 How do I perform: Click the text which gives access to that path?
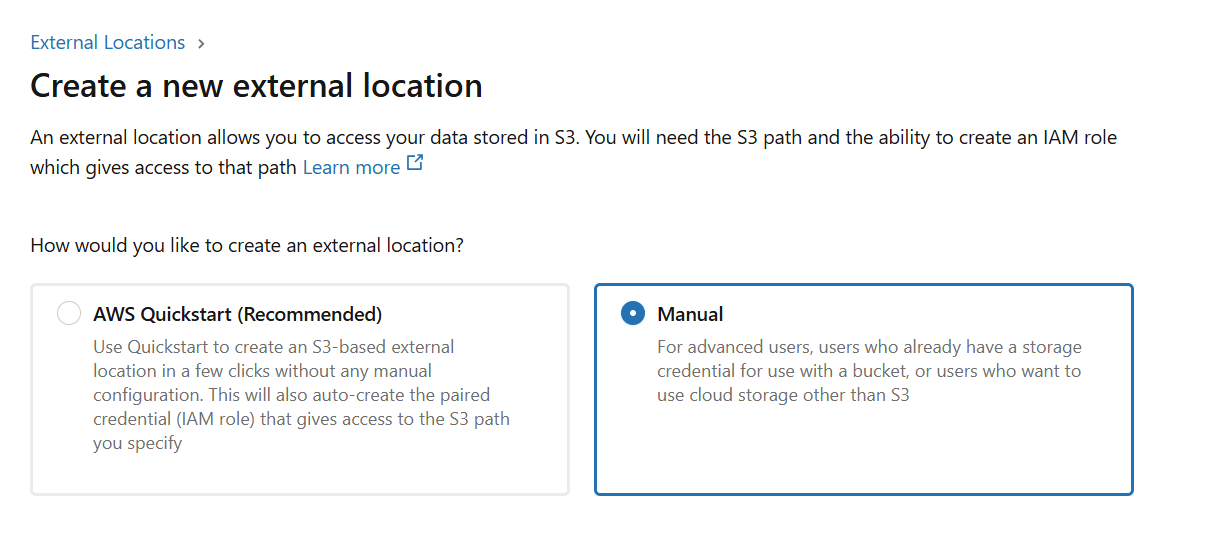tap(164, 167)
